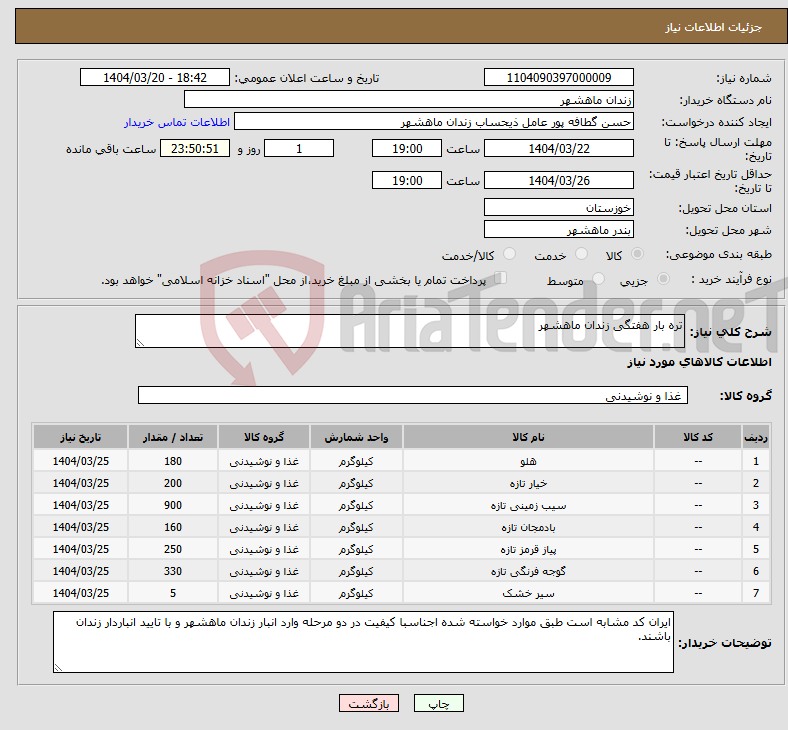
Task: Click the نام دستگاه خریدار field زندان ماهشهر
Action: (x=409, y=99)
